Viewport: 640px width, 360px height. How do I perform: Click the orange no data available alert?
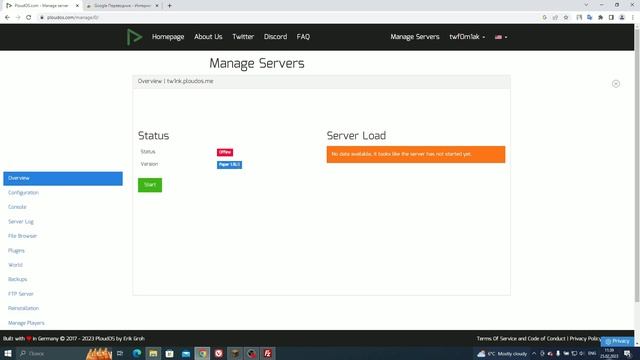click(416, 154)
